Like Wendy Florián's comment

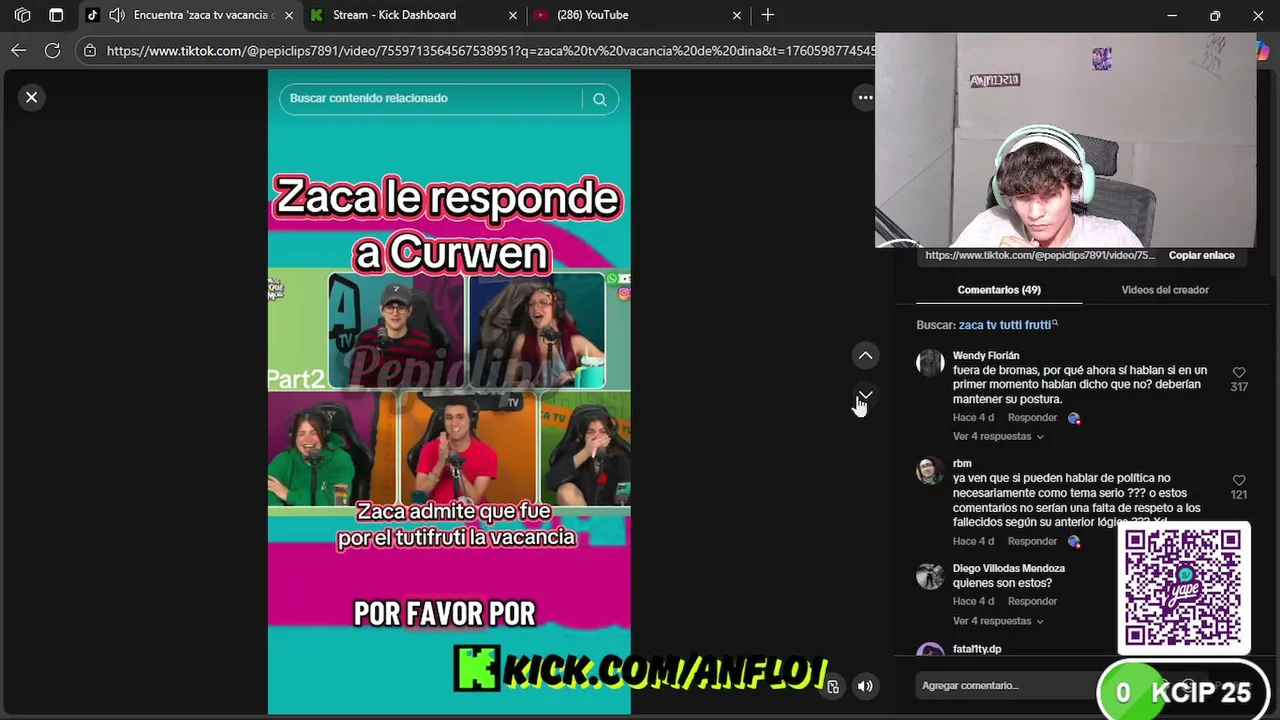(x=1239, y=372)
